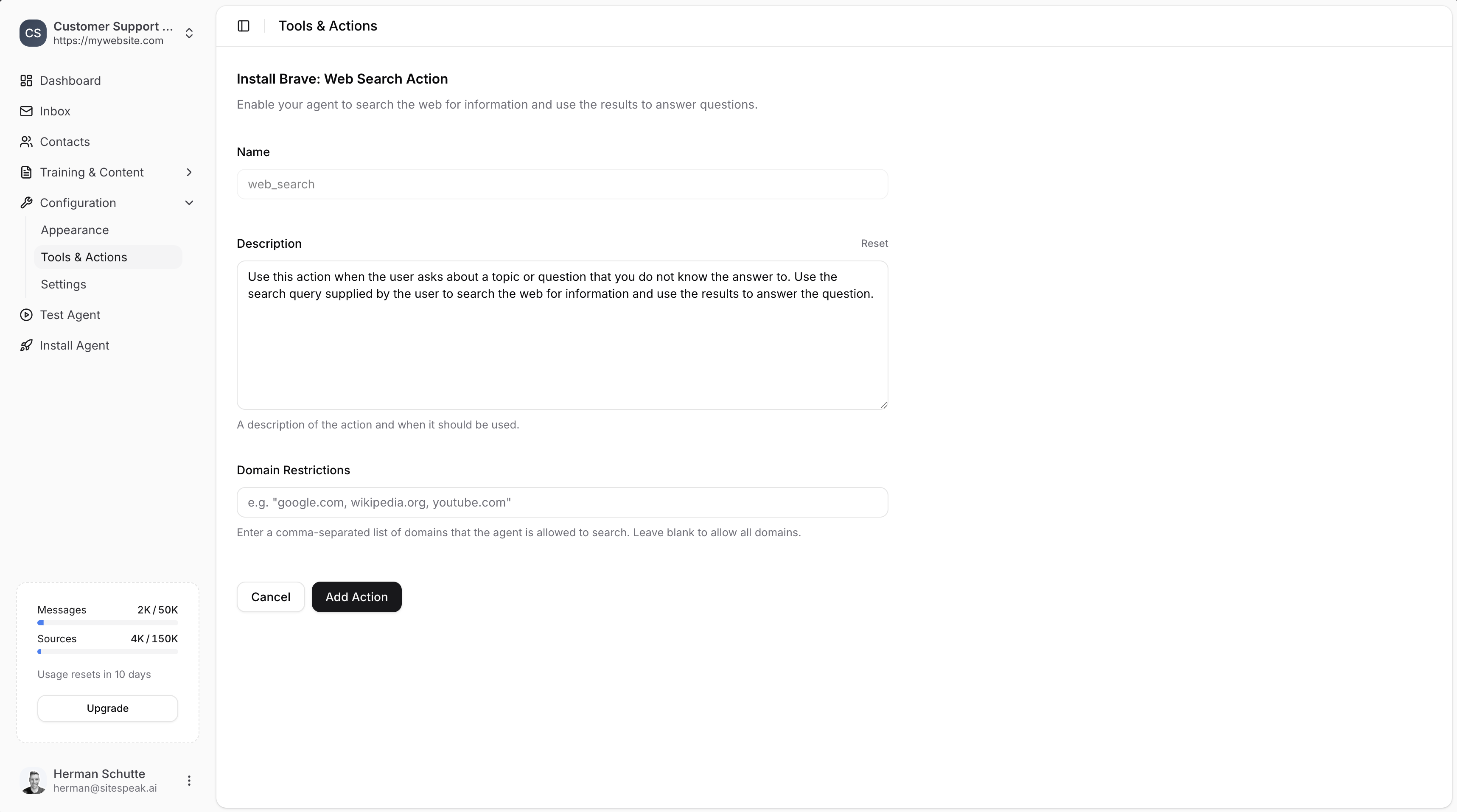Click the CS workspace avatar
1457x812 pixels.
point(33,34)
